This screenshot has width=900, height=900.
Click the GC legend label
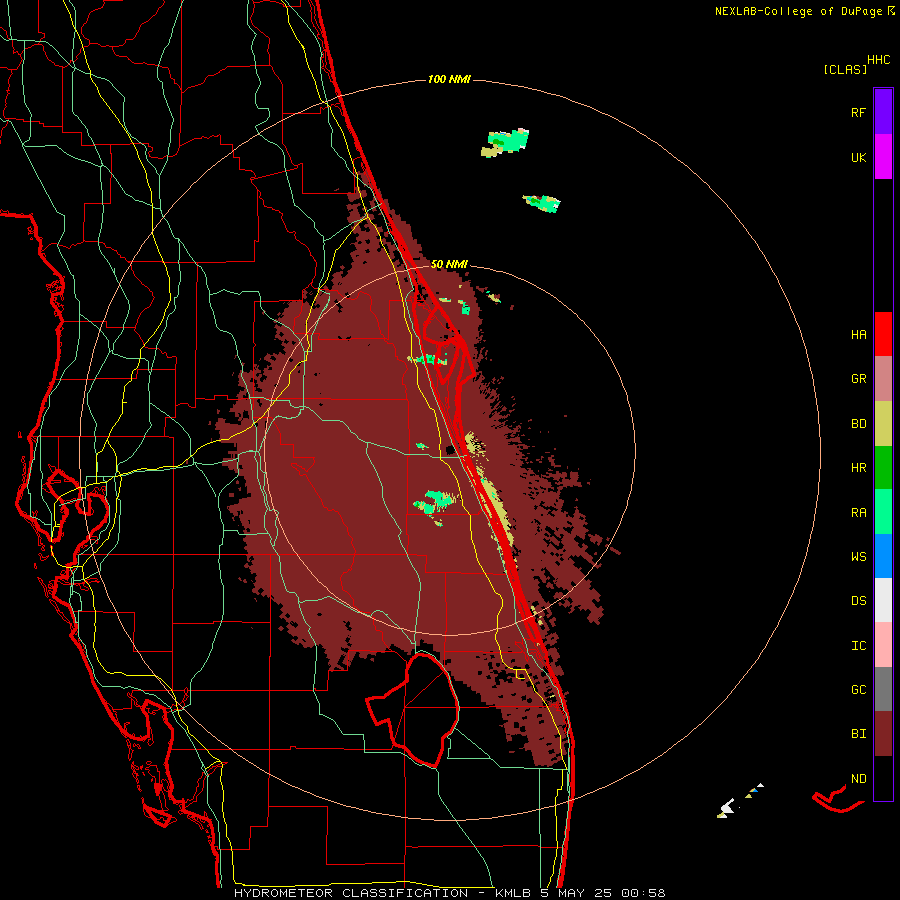point(858,690)
